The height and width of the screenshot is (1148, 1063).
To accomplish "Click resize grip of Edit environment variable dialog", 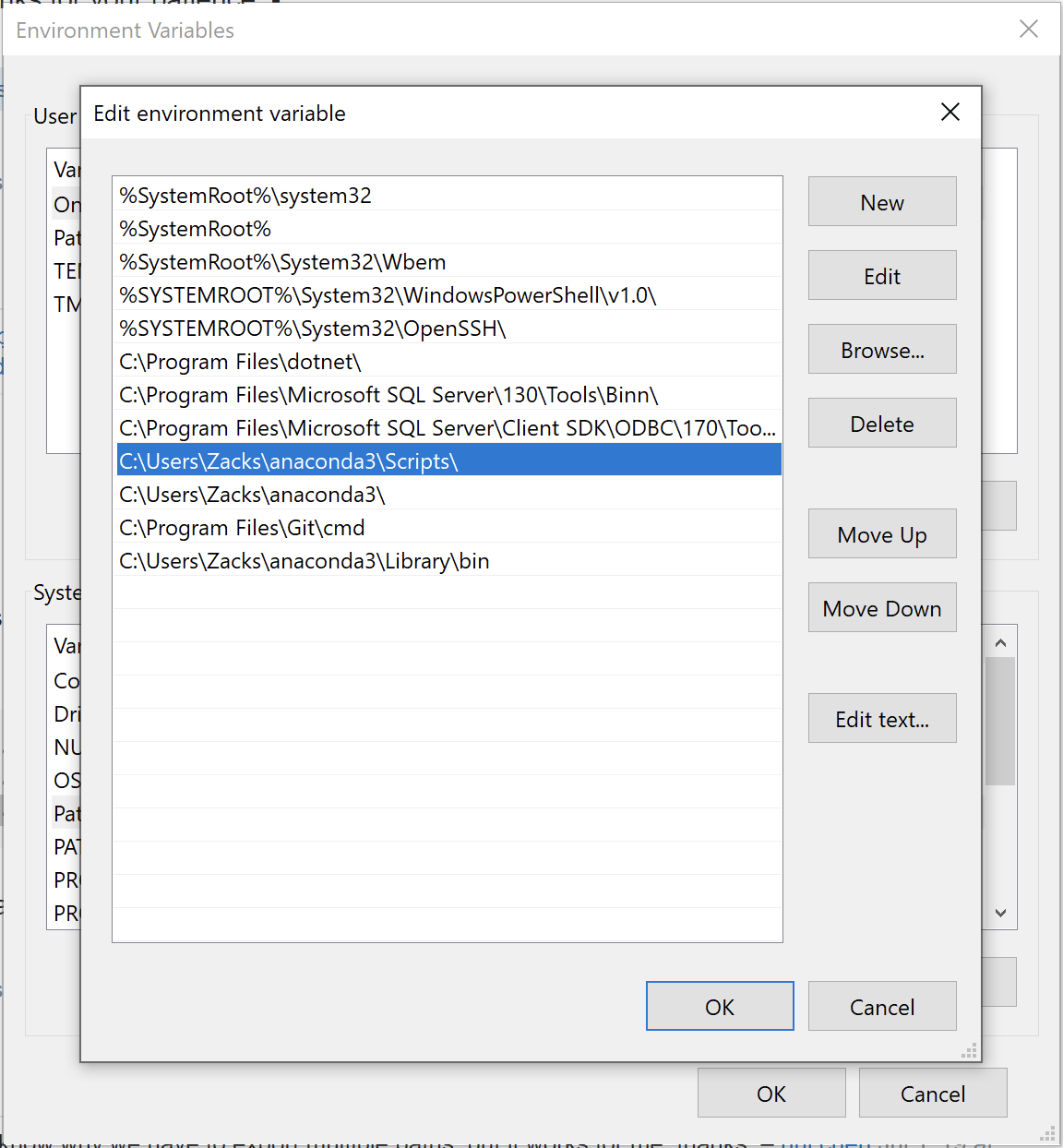I will 969,1050.
